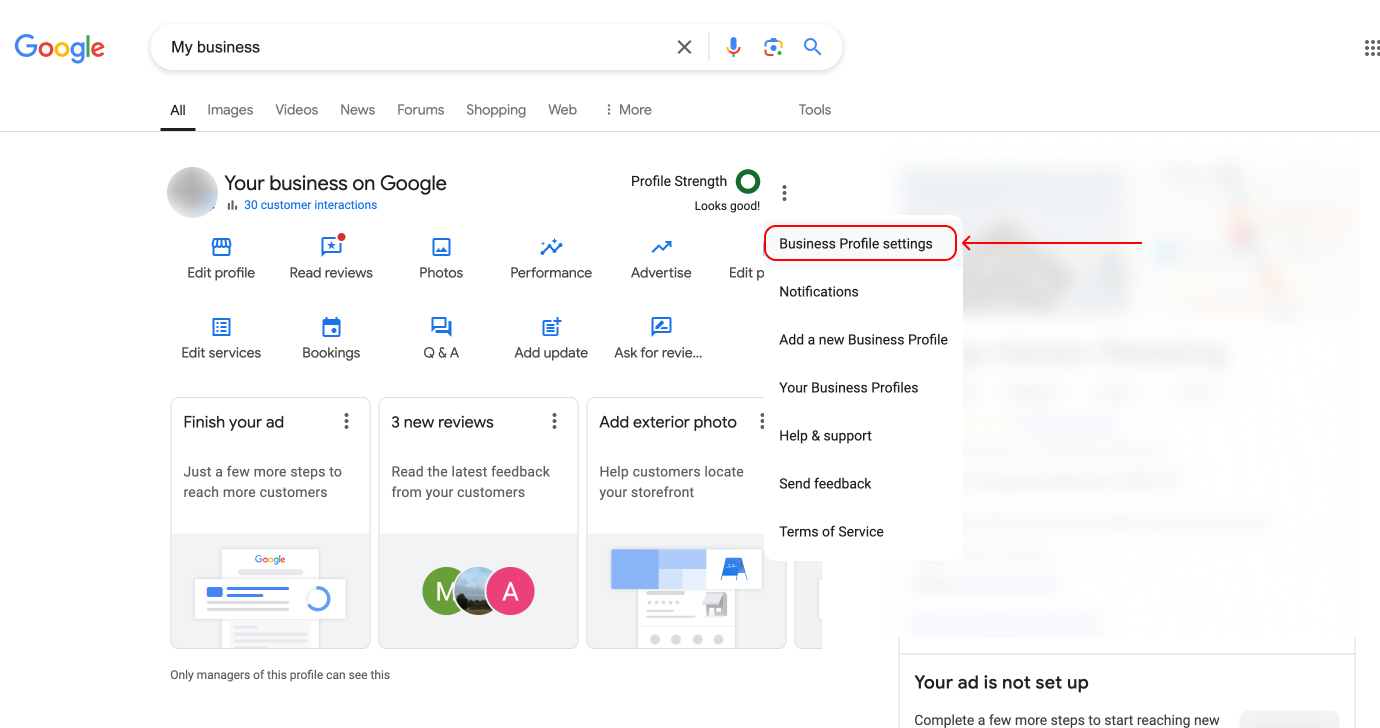Viewport: 1380px width, 728px height.
Task: Submit search with magnifier icon
Action: [813, 47]
